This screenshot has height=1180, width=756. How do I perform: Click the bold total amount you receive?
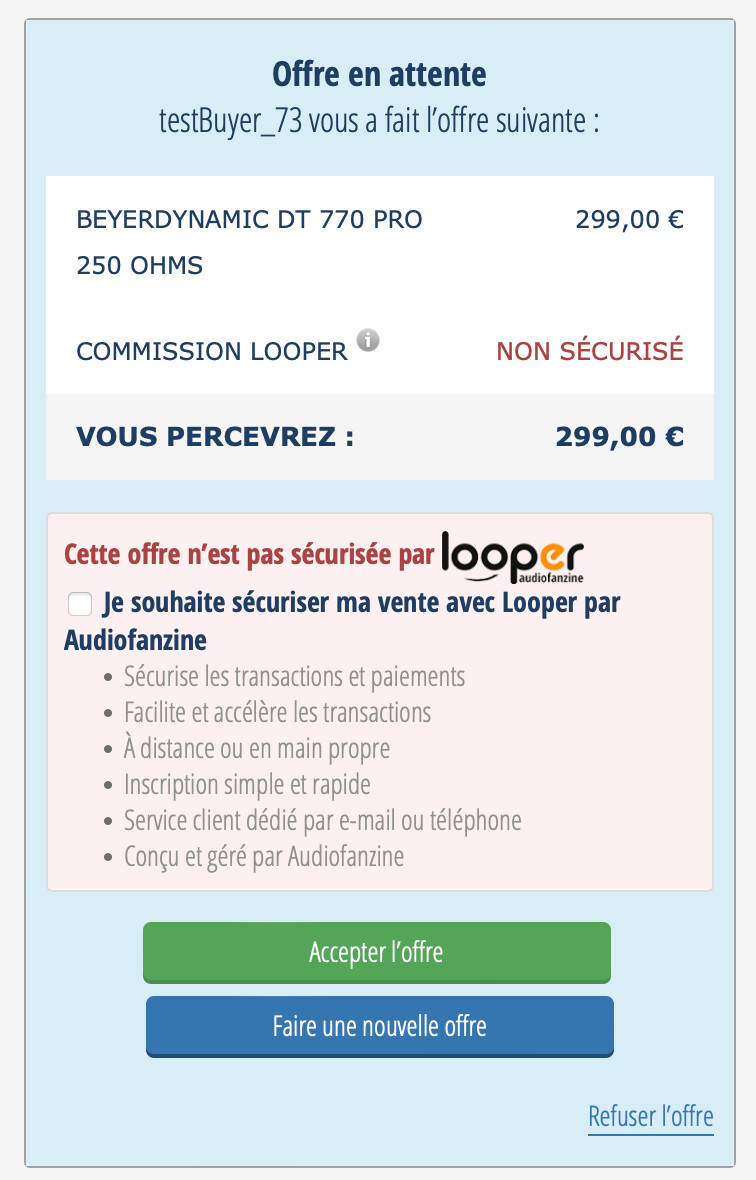click(619, 437)
